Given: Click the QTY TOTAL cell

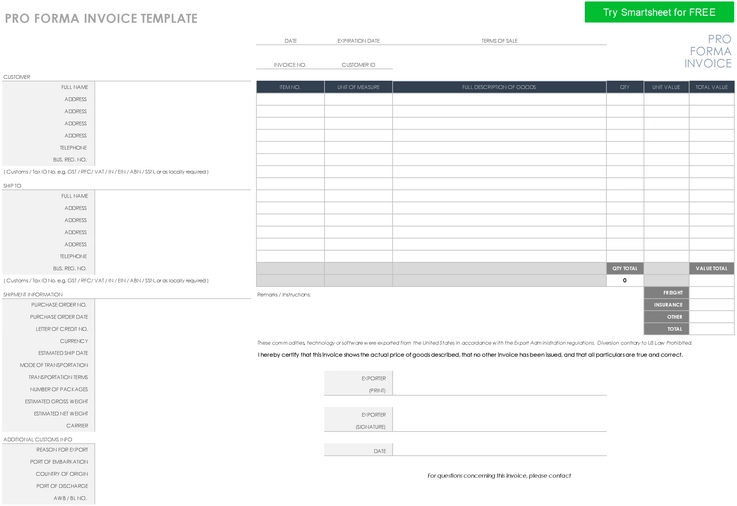Looking at the screenshot, I should tap(625, 268).
